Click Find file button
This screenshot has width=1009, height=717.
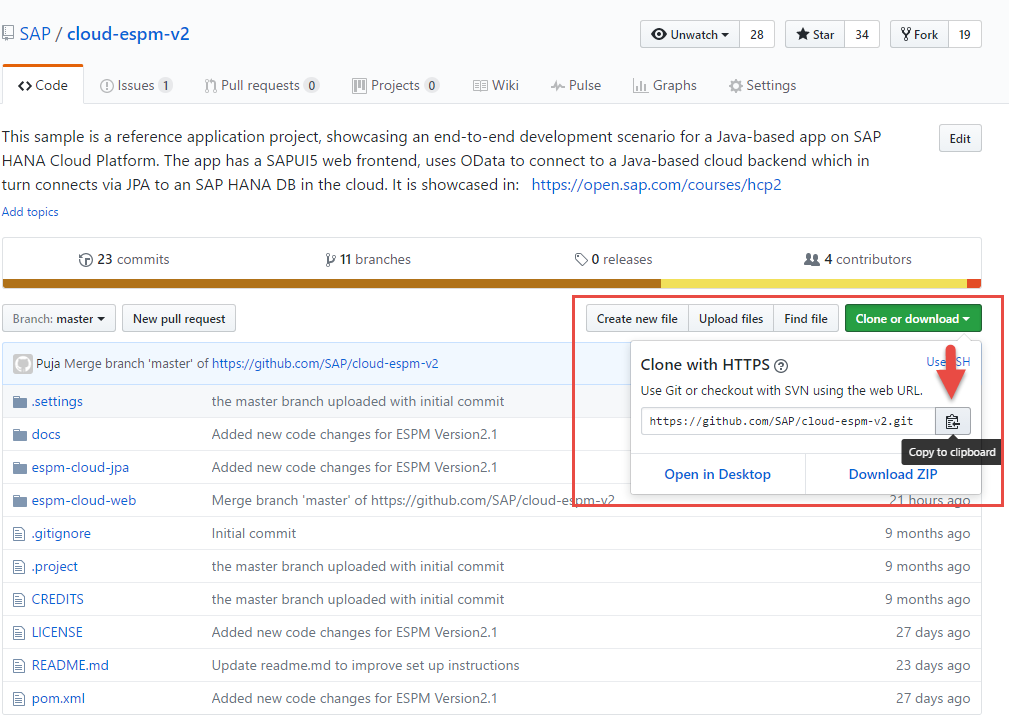pos(806,319)
